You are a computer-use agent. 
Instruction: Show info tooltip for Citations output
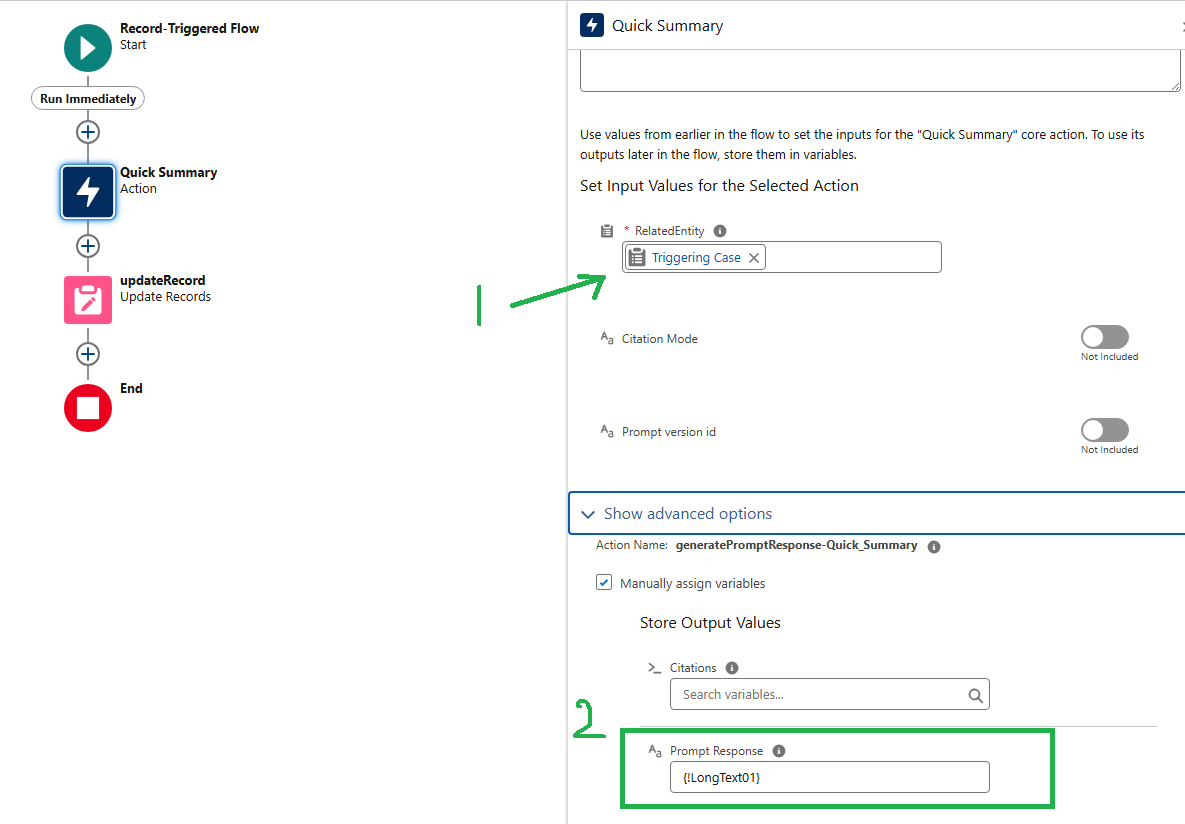732,668
